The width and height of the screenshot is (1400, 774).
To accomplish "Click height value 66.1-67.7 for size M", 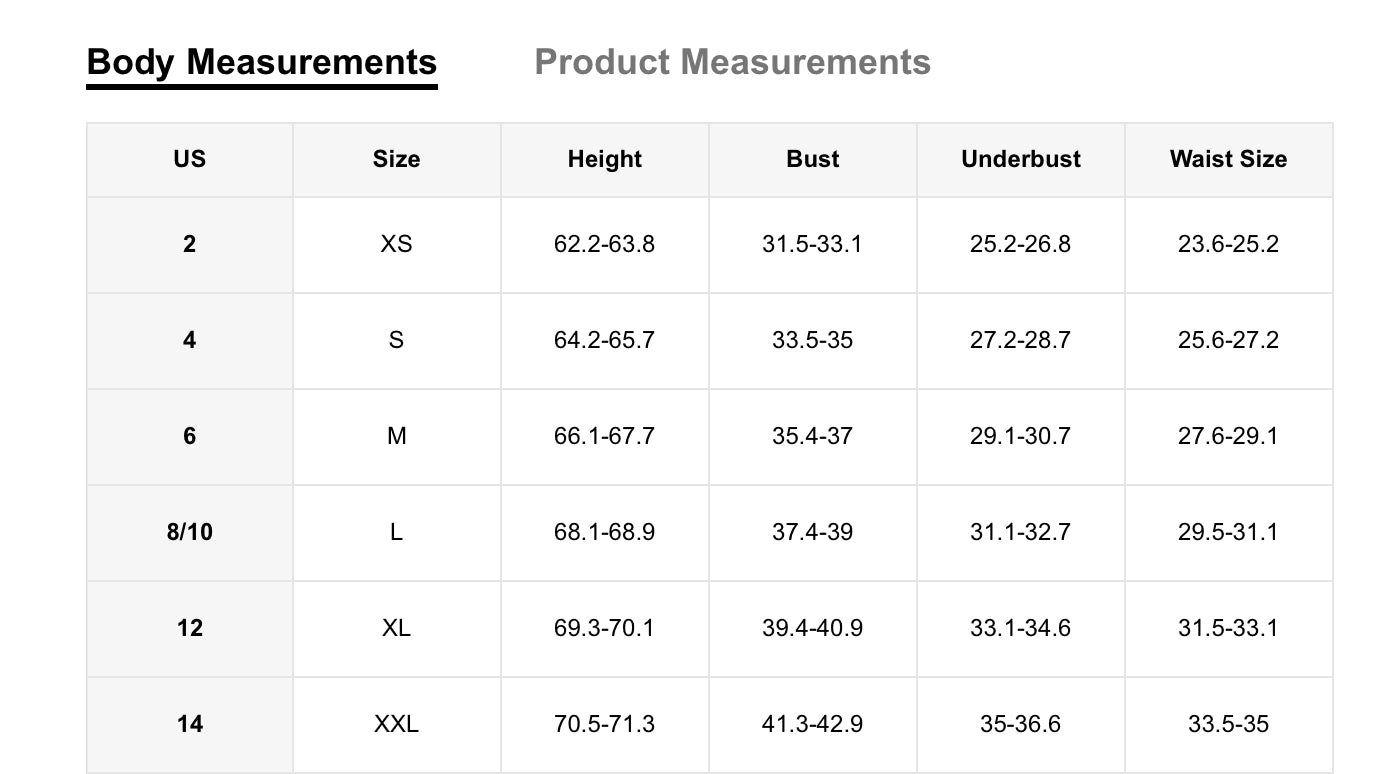I will 605,436.
